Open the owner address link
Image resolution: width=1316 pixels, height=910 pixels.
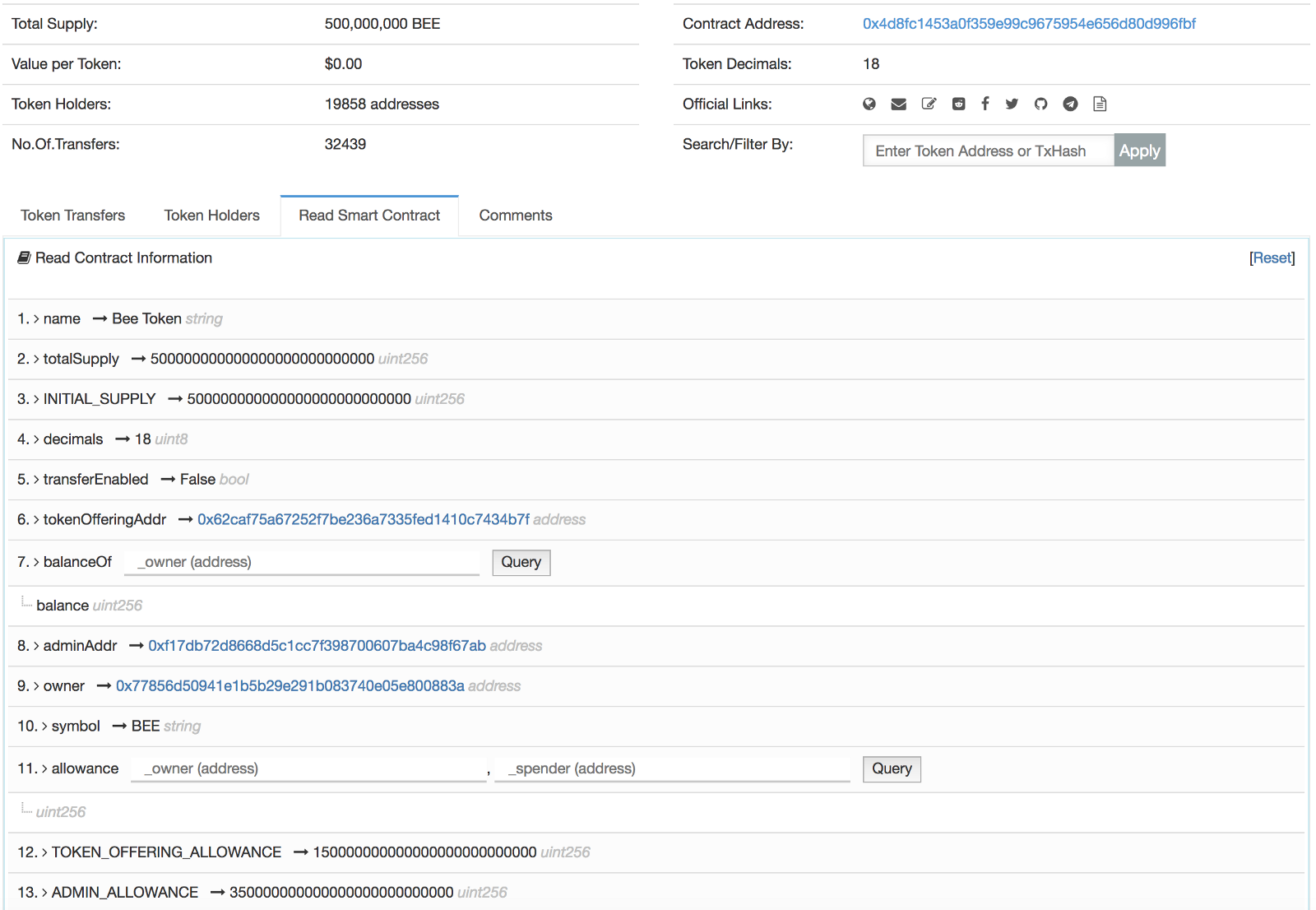pos(290,686)
